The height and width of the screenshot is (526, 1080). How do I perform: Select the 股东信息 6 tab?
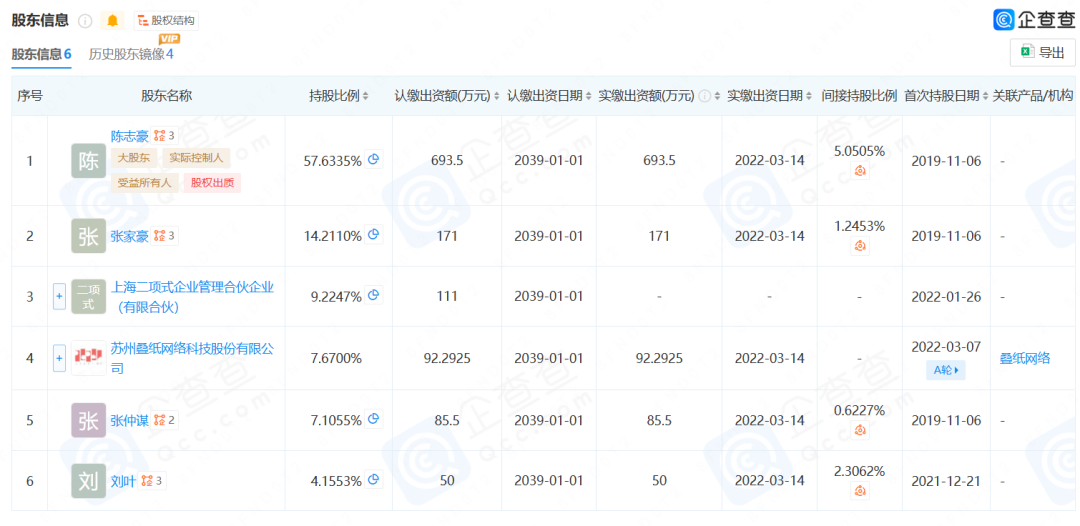coord(41,54)
